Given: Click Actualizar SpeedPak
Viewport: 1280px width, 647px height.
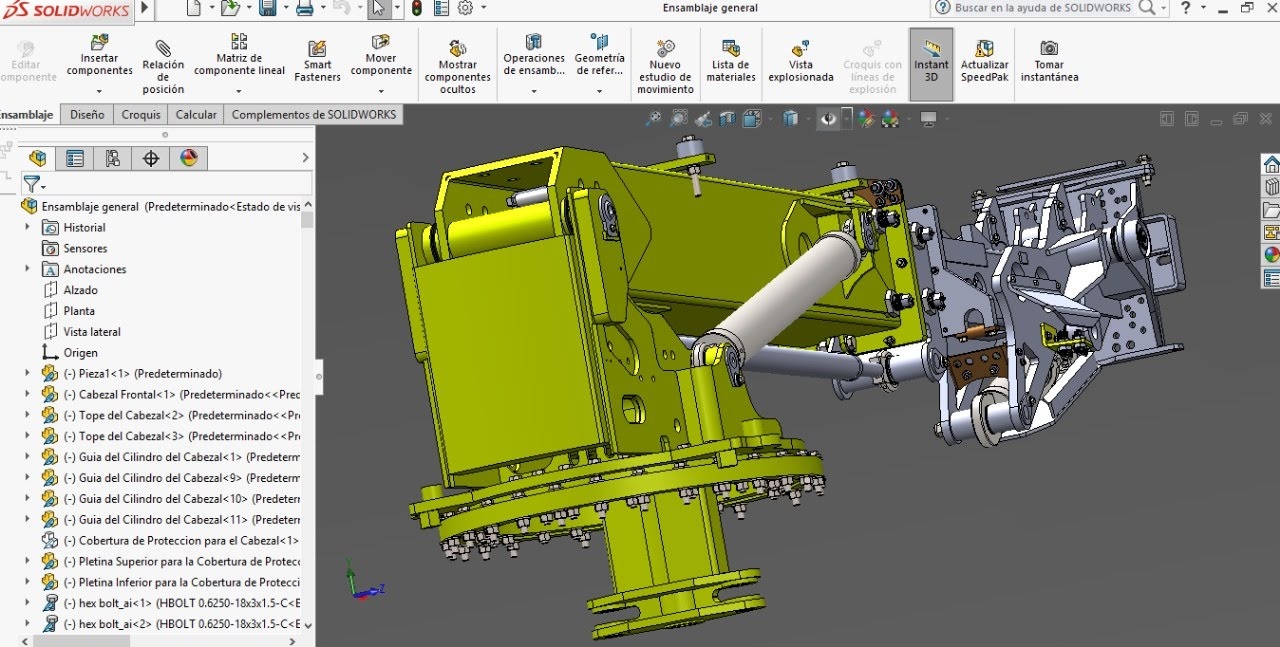Looking at the screenshot, I should (x=985, y=62).
